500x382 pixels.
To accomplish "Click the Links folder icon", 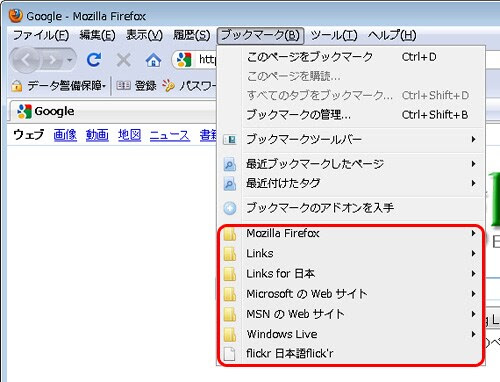I will [x=230, y=254].
